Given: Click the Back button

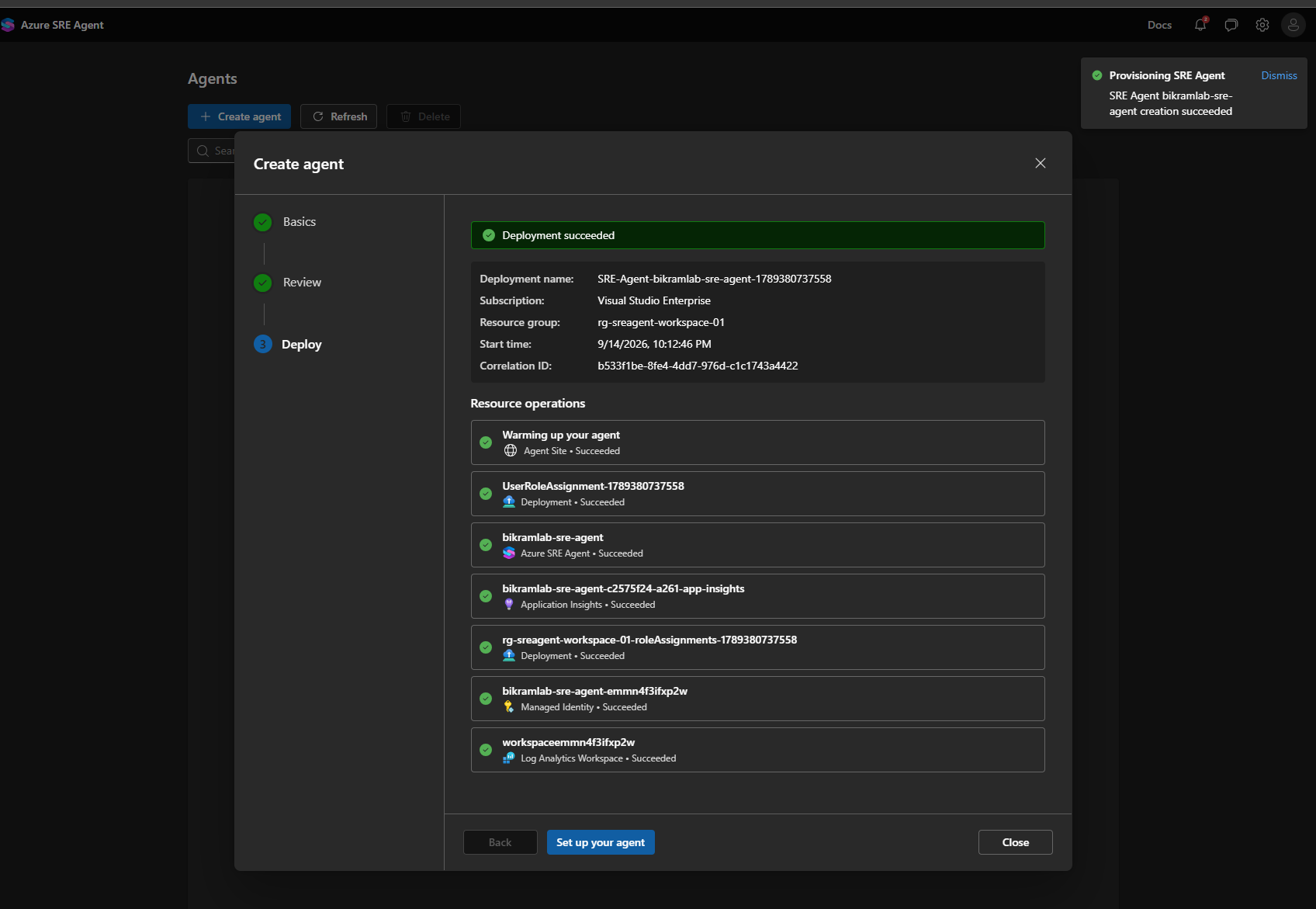Looking at the screenshot, I should click(x=500, y=842).
